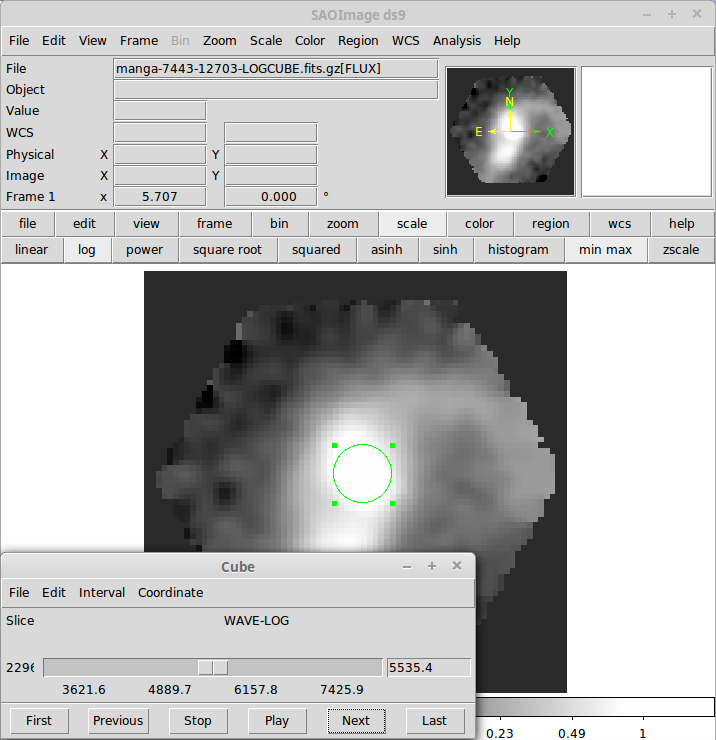
Task: Open the Scale dropdown menu
Action: [266, 41]
